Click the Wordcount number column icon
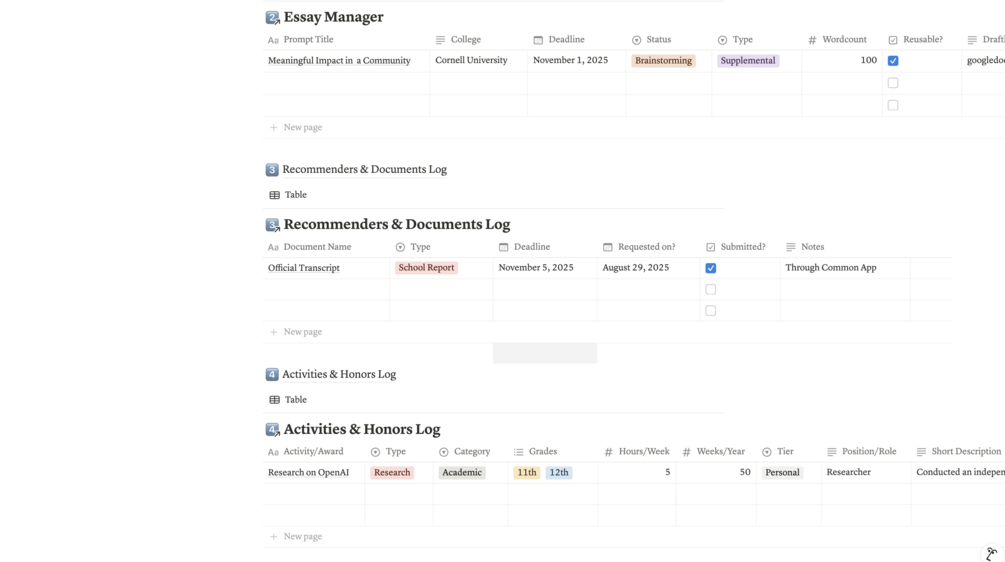 point(812,40)
